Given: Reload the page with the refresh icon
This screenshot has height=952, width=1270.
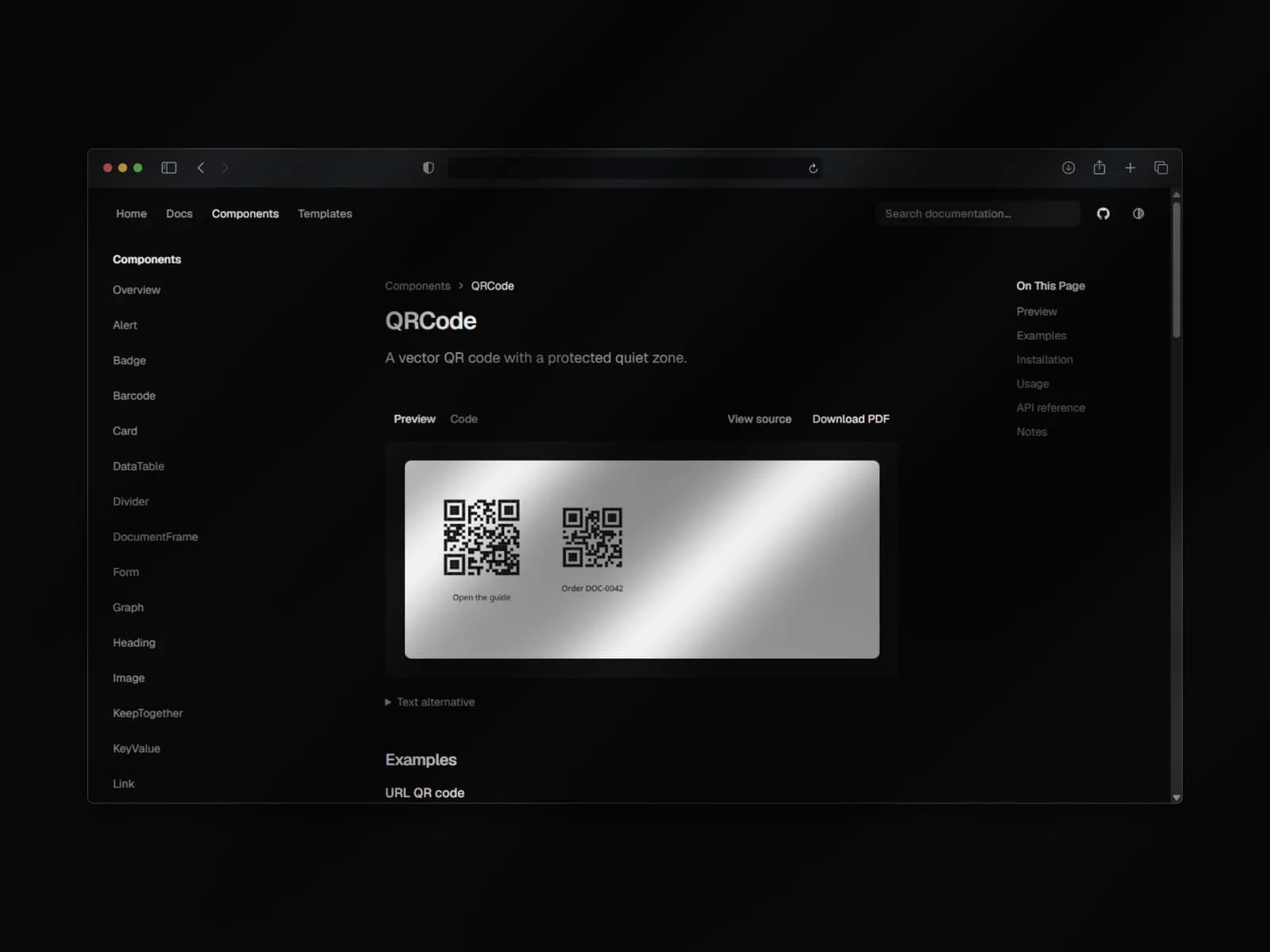Looking at the screenshot, I should click(x=813, y=168).
